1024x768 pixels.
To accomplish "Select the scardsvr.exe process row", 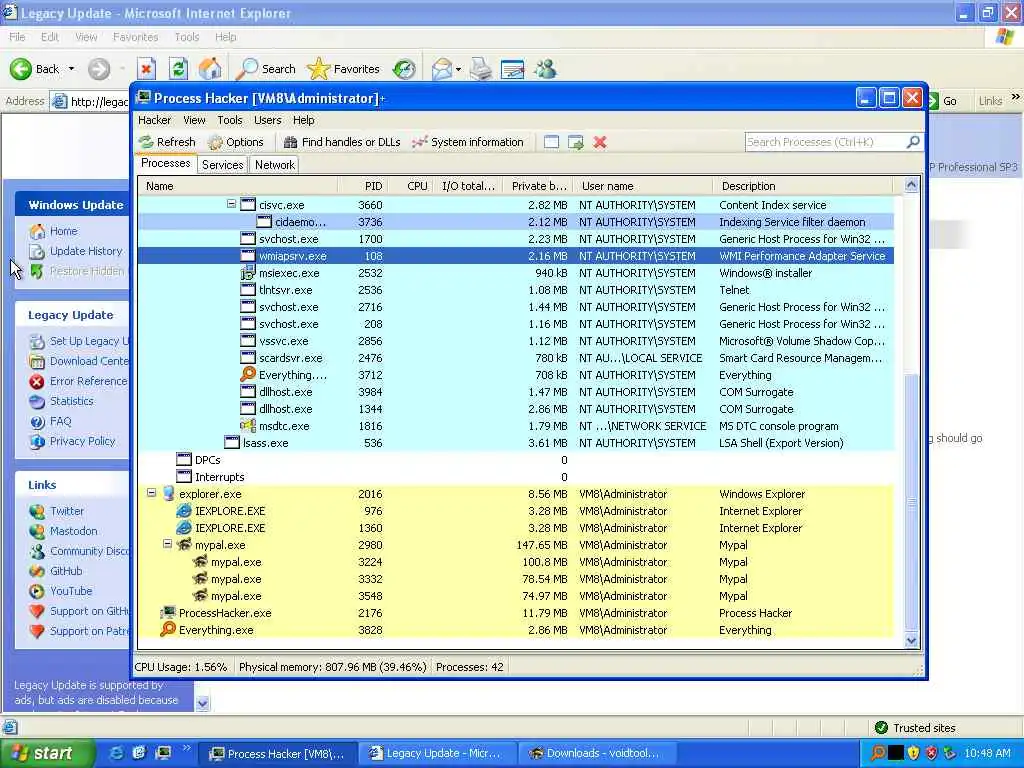I will [x=515, y=358].
